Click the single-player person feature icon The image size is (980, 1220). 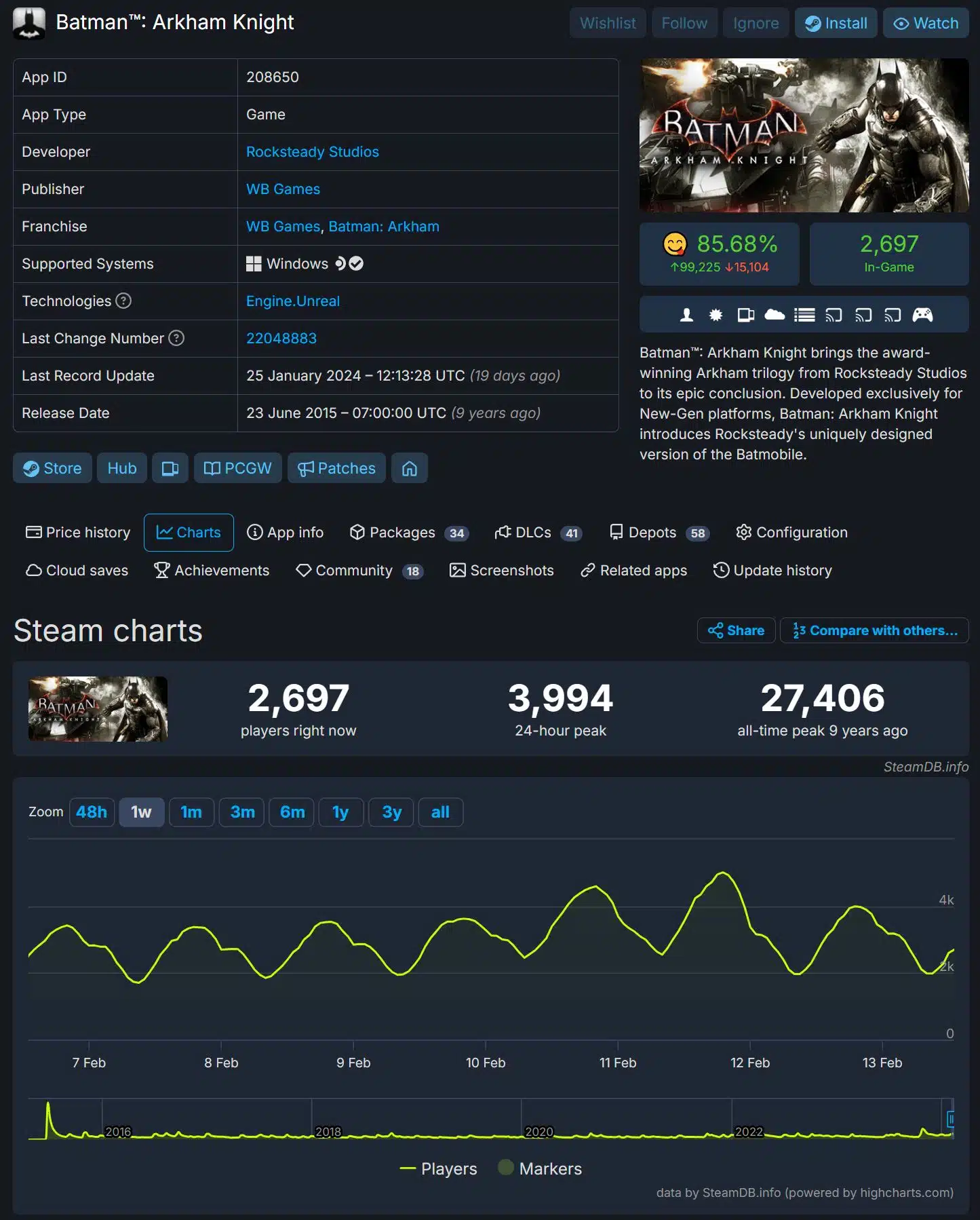(x=686, y=315)
